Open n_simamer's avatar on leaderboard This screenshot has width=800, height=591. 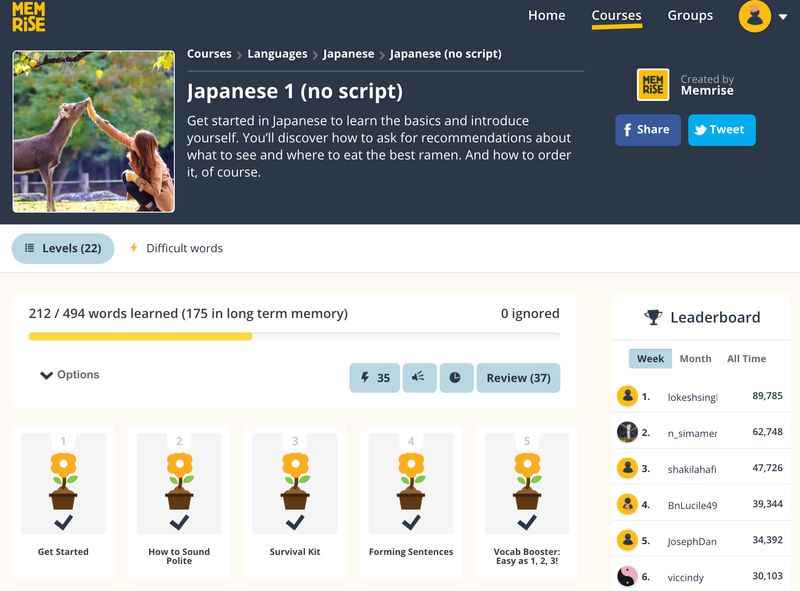click(x=628, y=432)
